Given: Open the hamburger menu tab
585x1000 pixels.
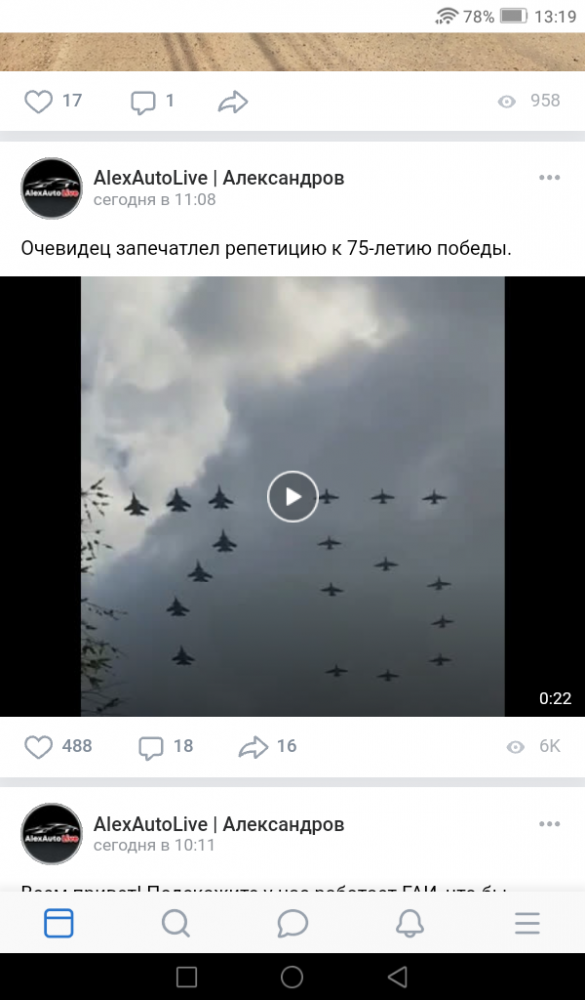Looking at the screenshot, I should click(527, 923).
